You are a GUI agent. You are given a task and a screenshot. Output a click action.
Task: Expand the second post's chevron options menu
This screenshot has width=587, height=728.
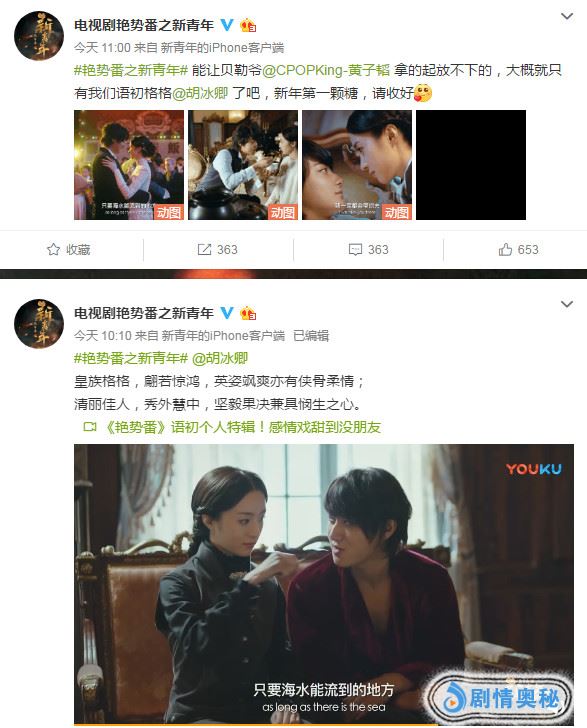(x=567, y=305)
